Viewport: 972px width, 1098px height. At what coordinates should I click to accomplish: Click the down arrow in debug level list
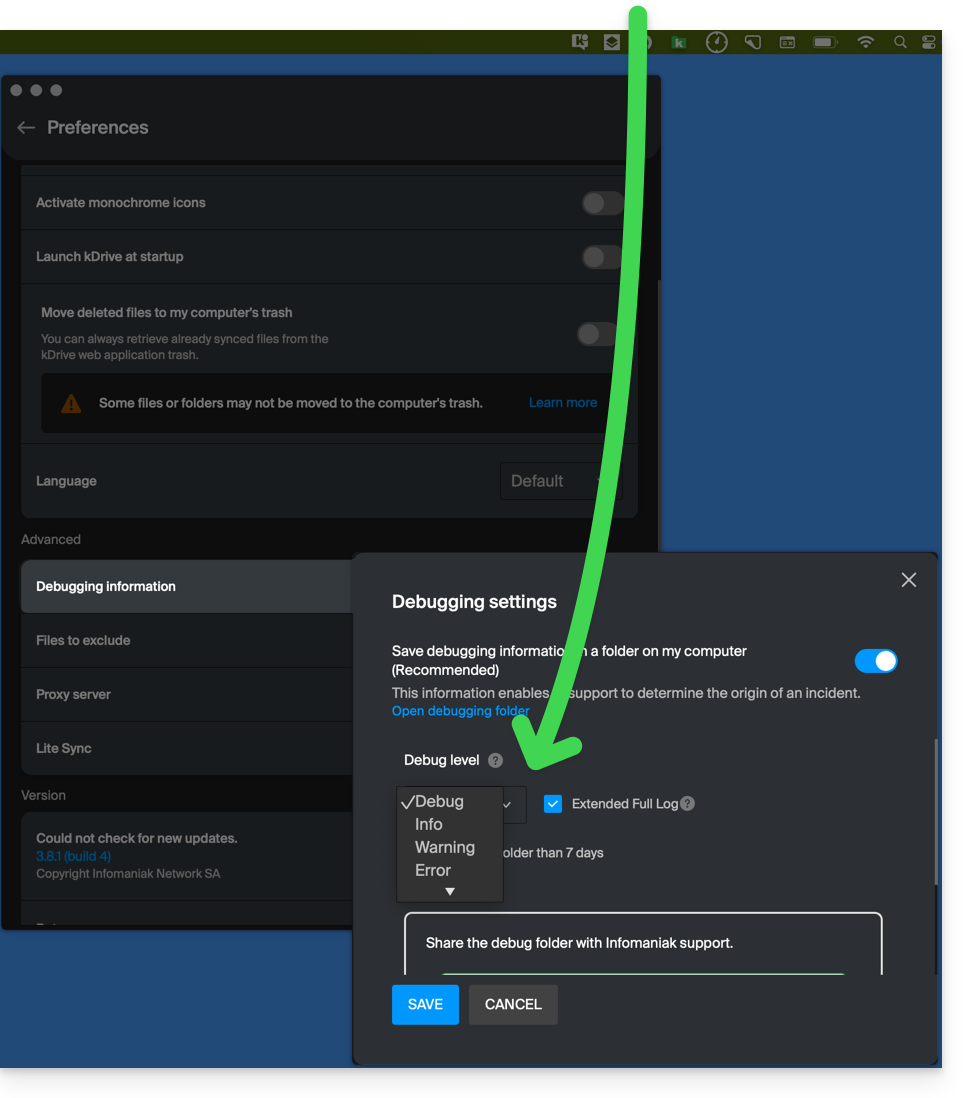[x=450, y=891]
